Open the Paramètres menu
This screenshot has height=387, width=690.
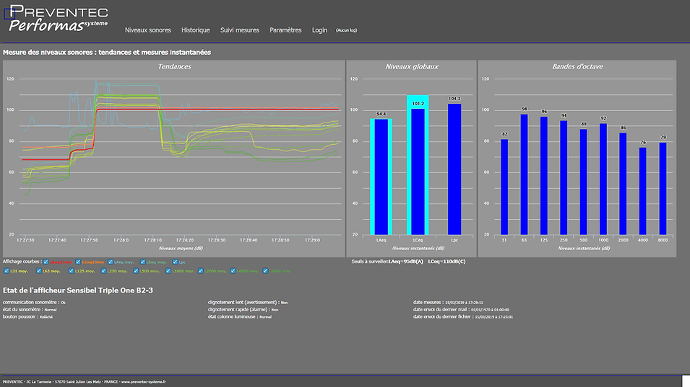(286, 30)
